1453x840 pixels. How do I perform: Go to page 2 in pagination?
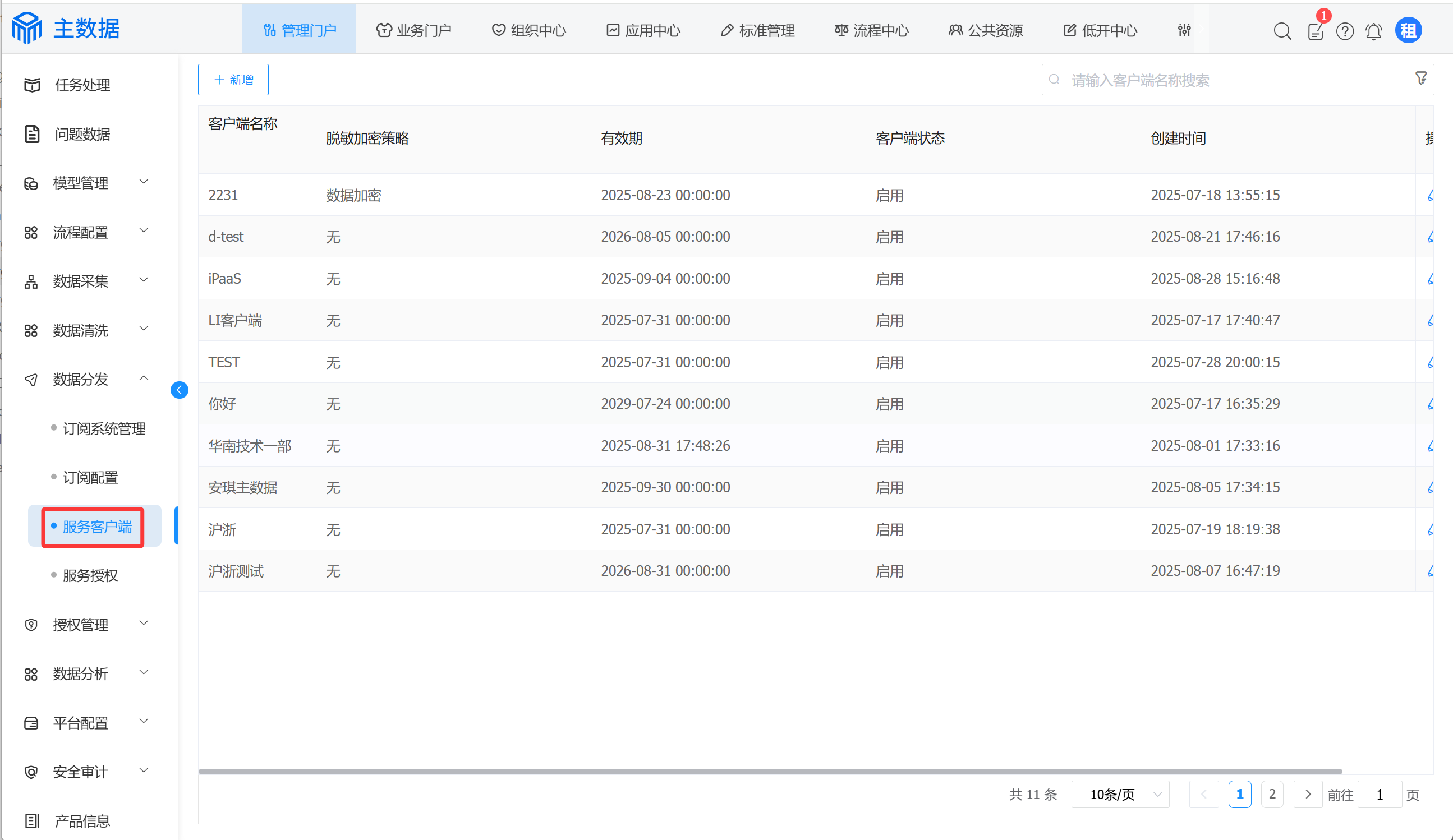tap(1271, 795)
